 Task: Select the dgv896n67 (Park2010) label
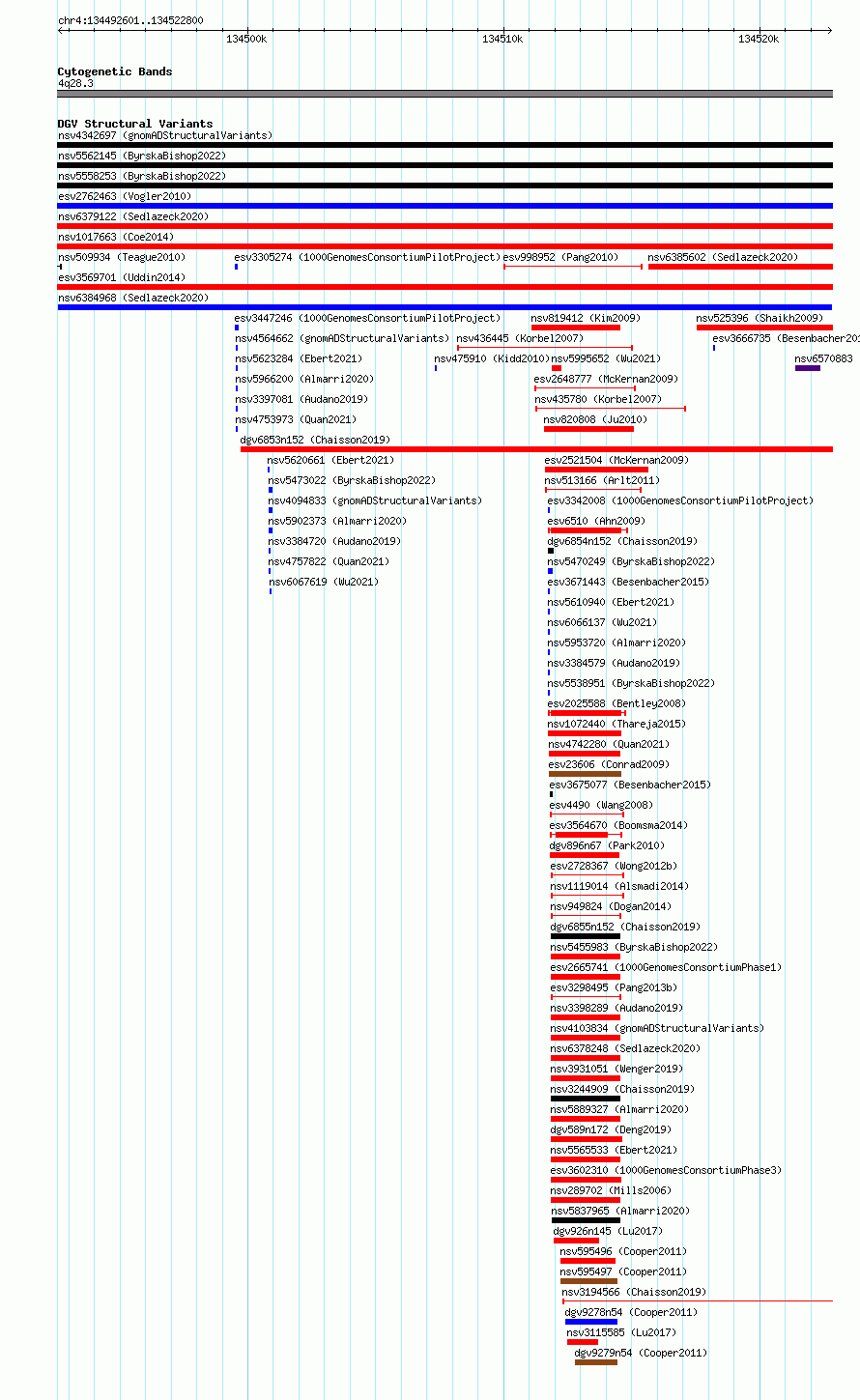coord(607,846)
